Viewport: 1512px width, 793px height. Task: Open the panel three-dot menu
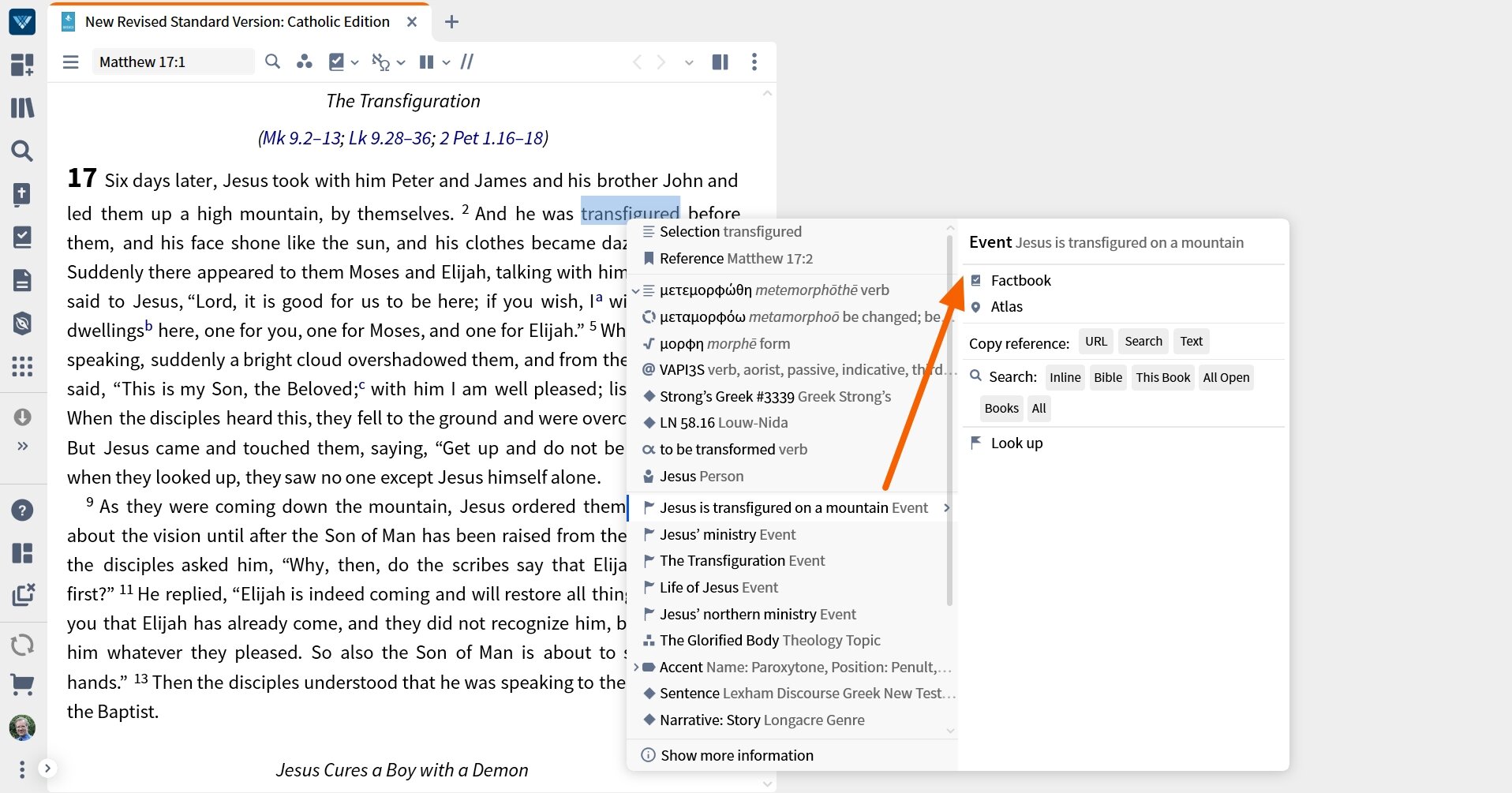click(754, 62)
